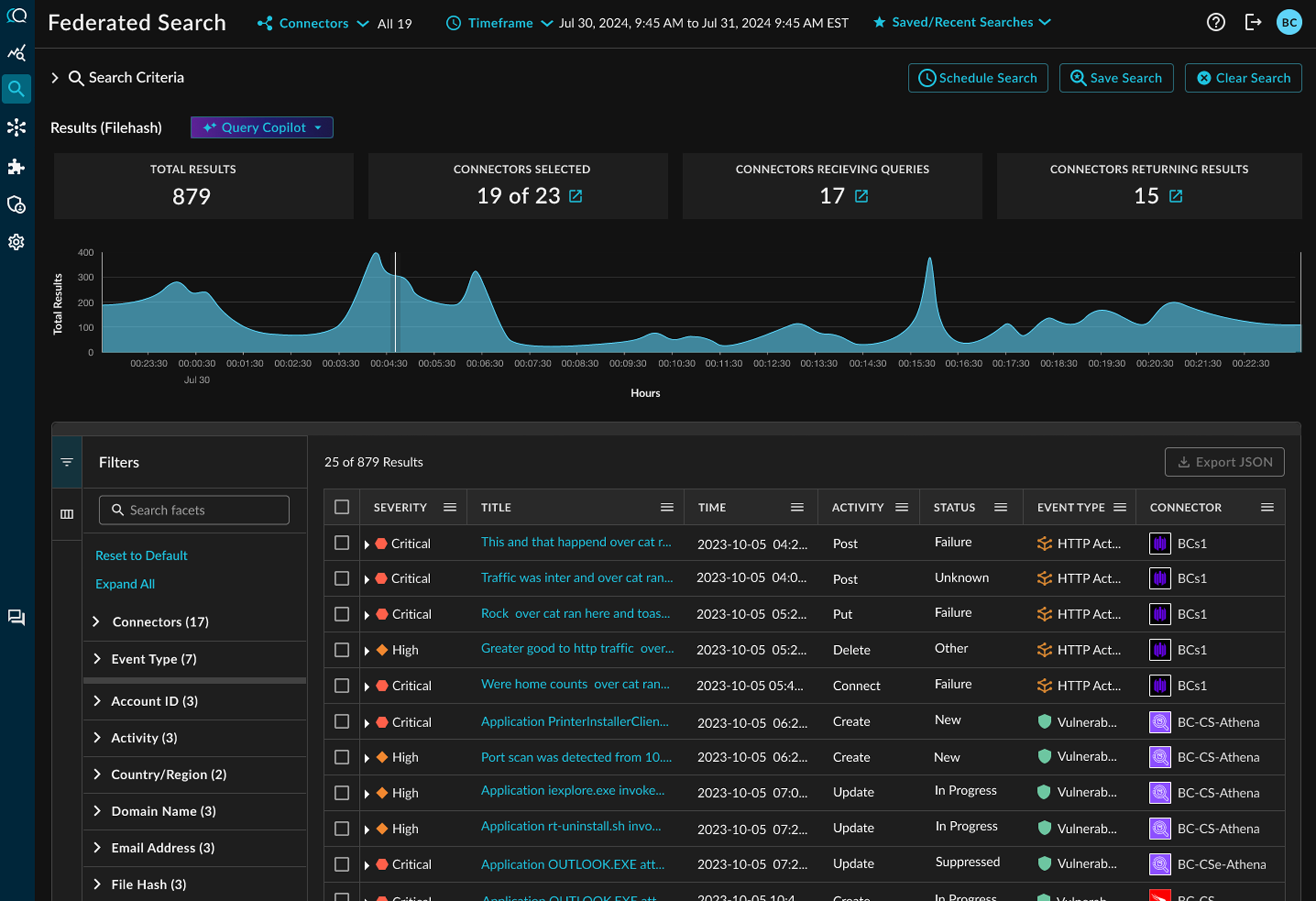Open the connectors hub icon in sidebar
1316x901 pixels.
coord(16,127)
